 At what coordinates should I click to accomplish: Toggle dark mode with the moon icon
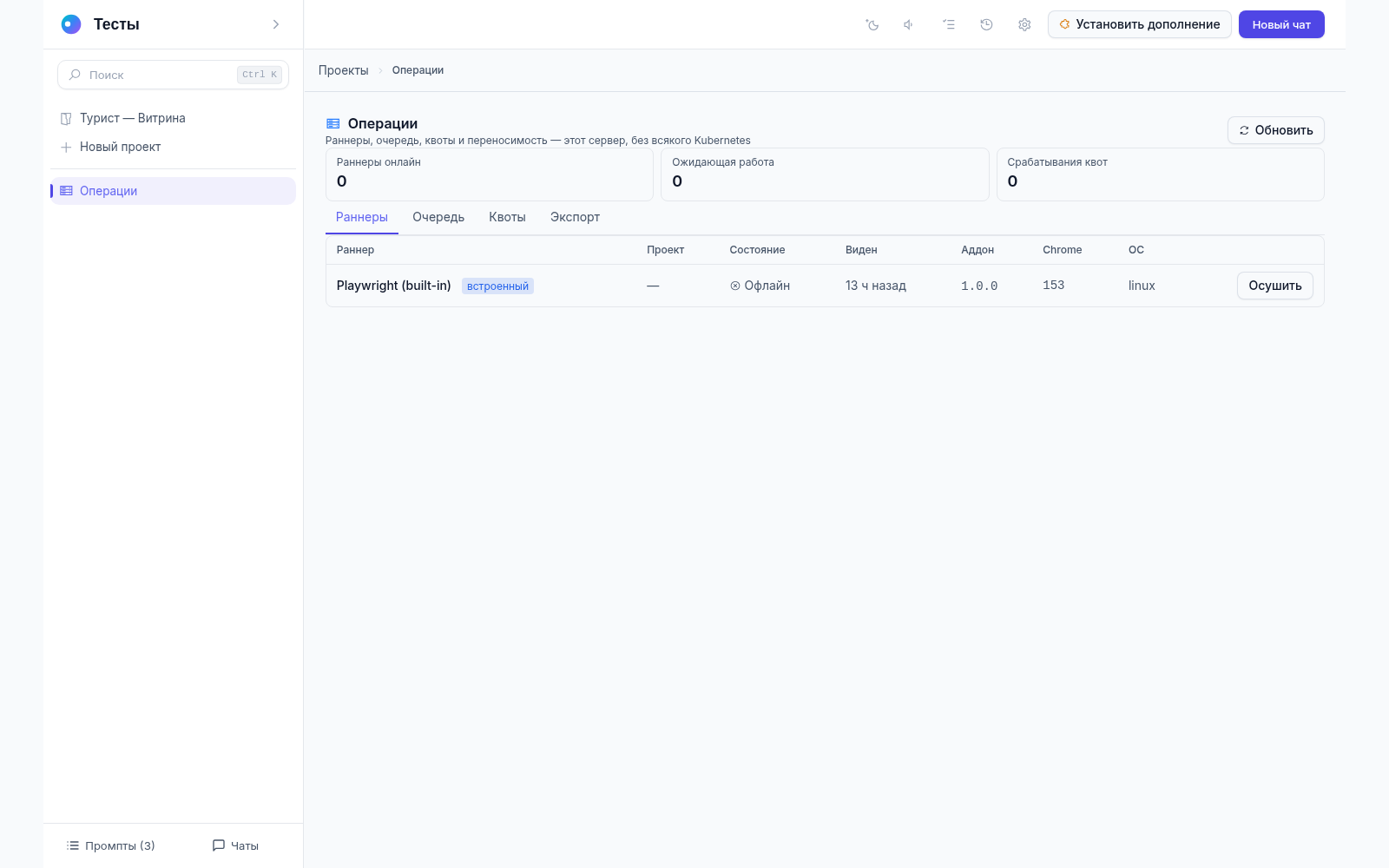(x=872, y=24)
